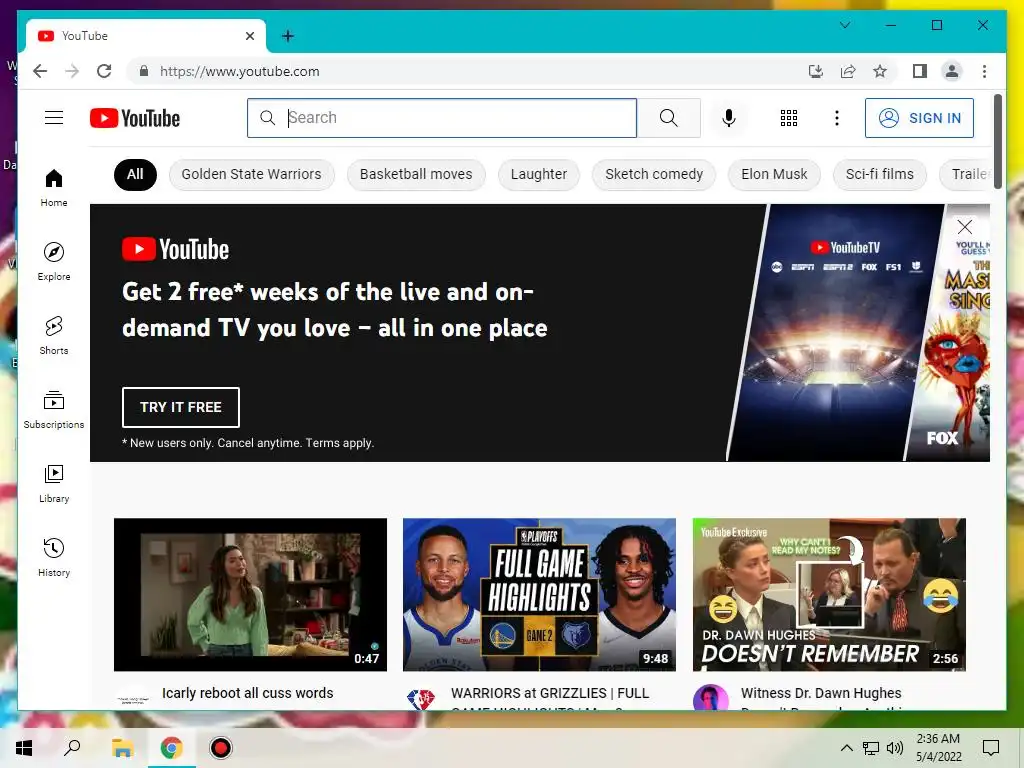Click the SIGN IN button
The height and width of the screenshot is (768, 1024).
coord(919,118)
